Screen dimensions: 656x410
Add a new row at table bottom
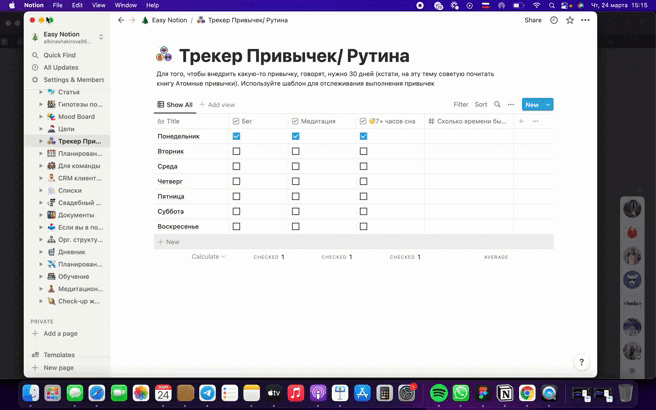(354, 242)
